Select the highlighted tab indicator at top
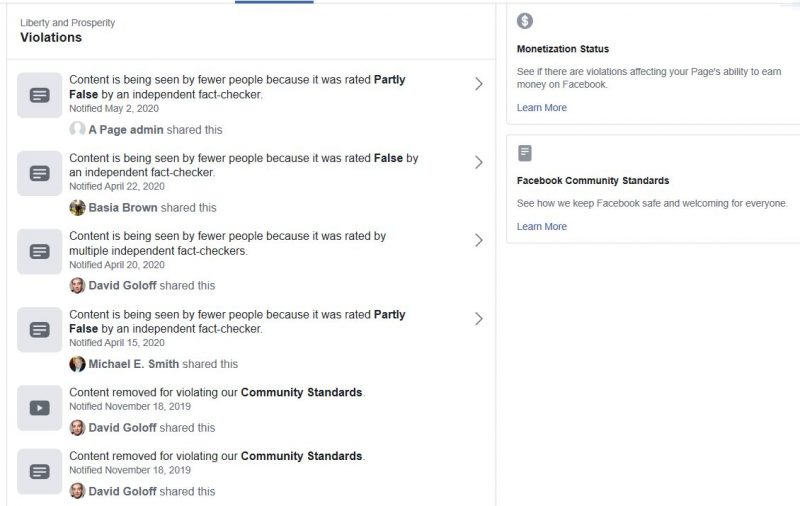Screen dimensions: 800x506 coord(274,2)
